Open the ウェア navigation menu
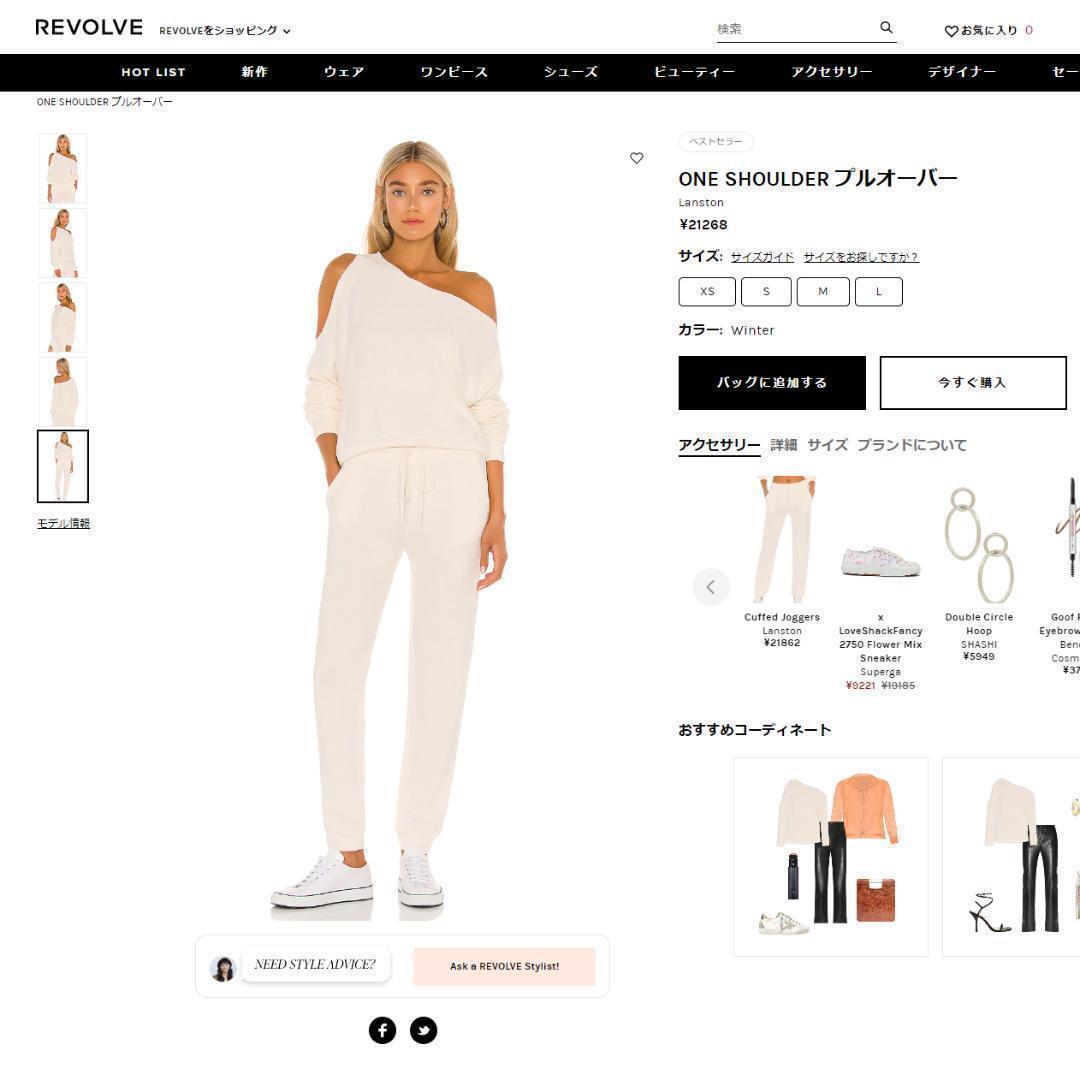The width and height of the screenshot is (1080, 1080). [x=344, y=72]
